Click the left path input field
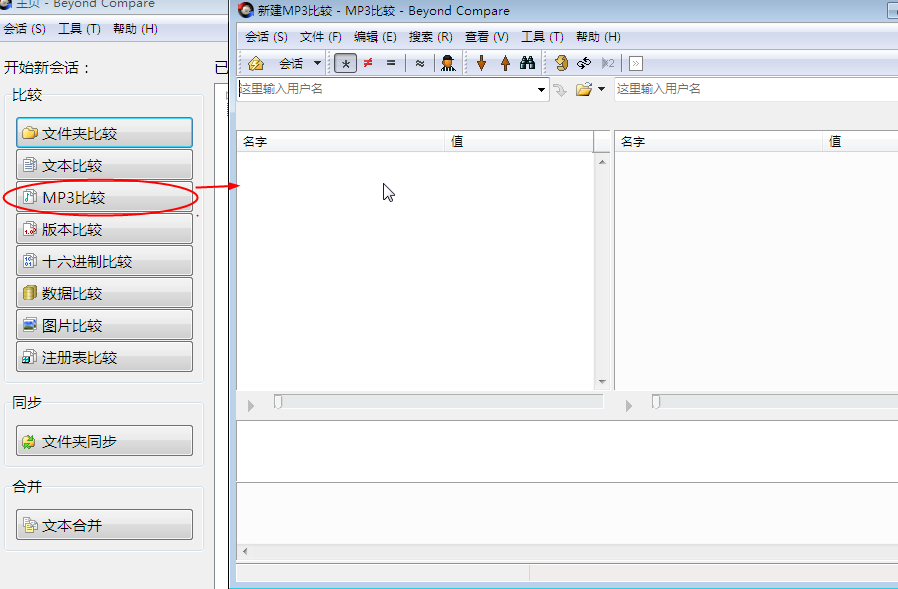898x589 pixels. pos(385,89)
